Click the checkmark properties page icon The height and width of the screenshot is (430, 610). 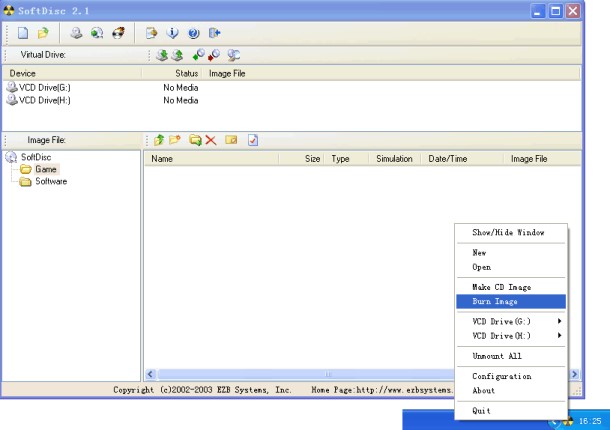click(x=253, y=140)
